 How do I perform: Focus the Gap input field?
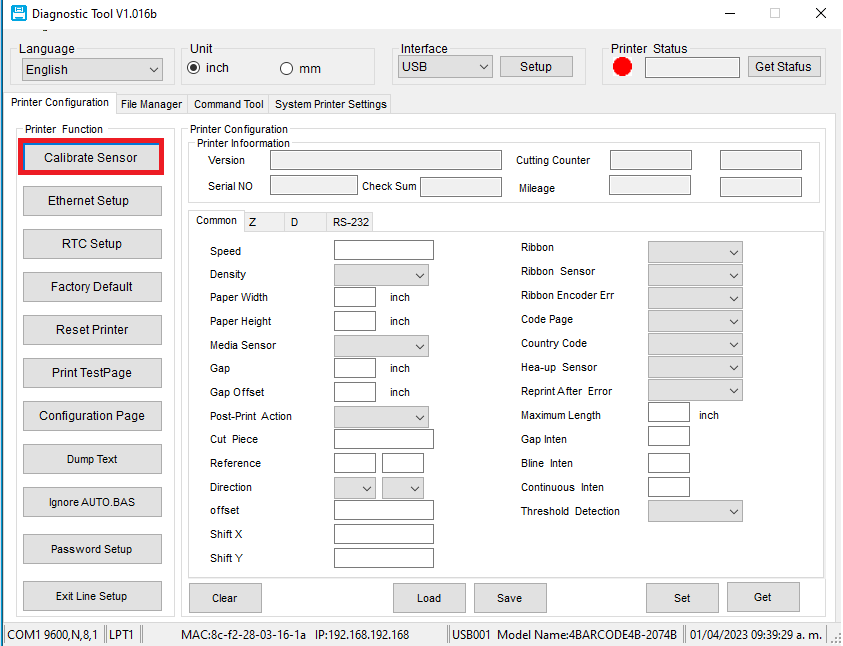coord(355,368)
